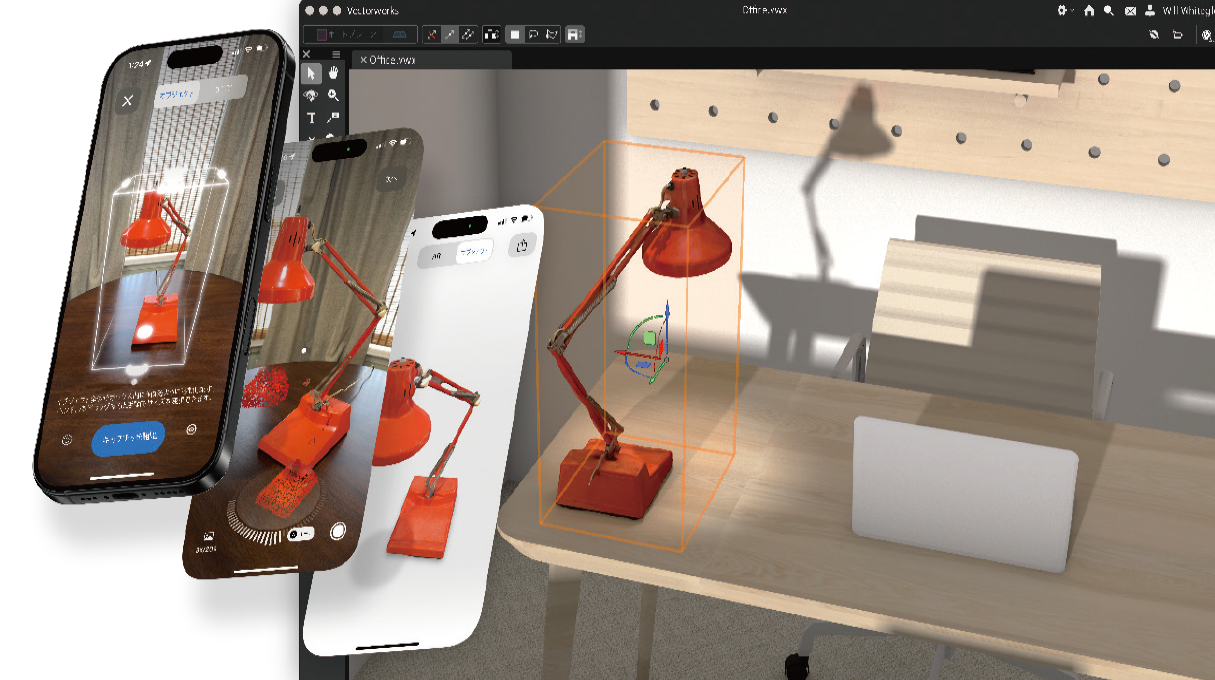
Task: Toggle the AR segment on white phone
Action: [x=436, y=255]
